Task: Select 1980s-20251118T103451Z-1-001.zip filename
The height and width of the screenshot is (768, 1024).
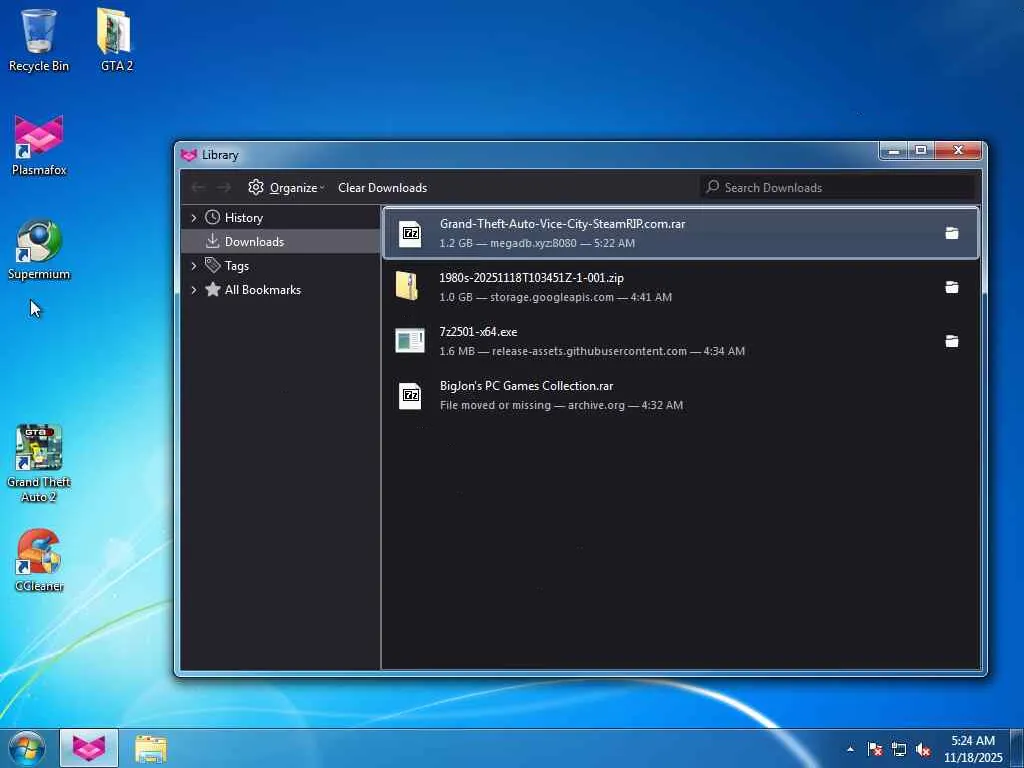Action: (x=532, y=278)
